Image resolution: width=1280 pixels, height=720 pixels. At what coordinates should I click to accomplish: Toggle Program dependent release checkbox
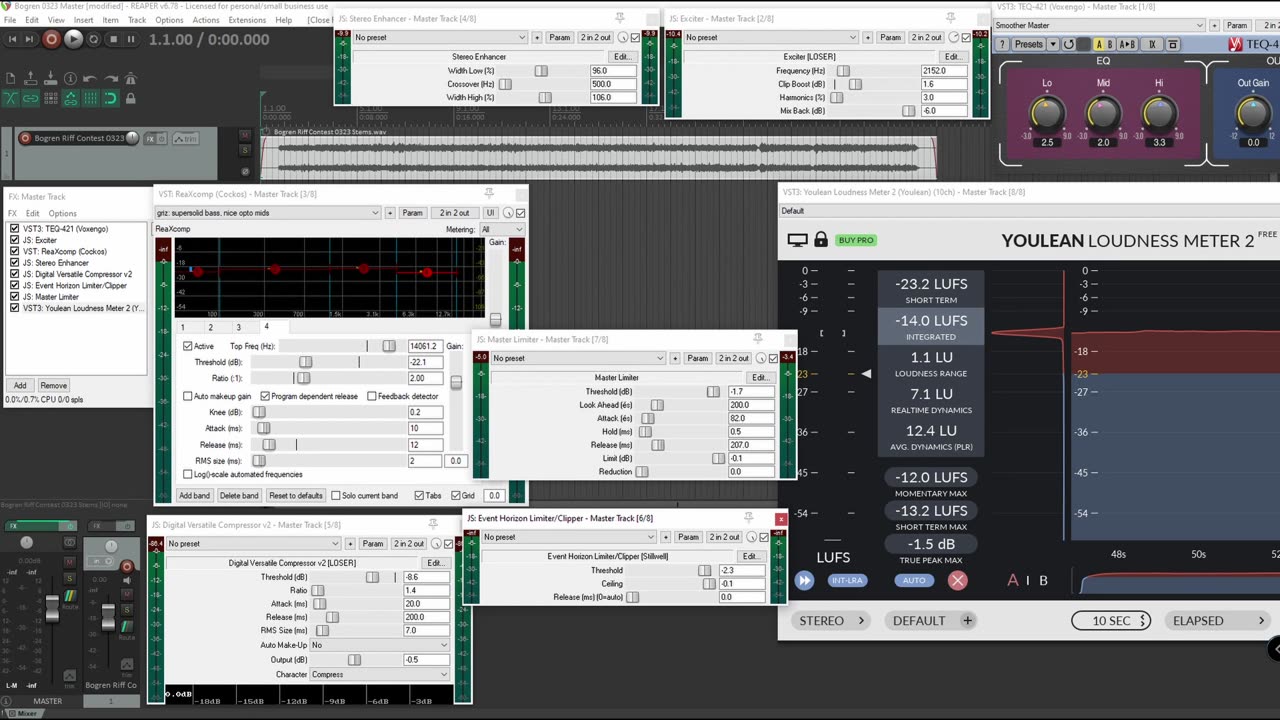(265, 396)
